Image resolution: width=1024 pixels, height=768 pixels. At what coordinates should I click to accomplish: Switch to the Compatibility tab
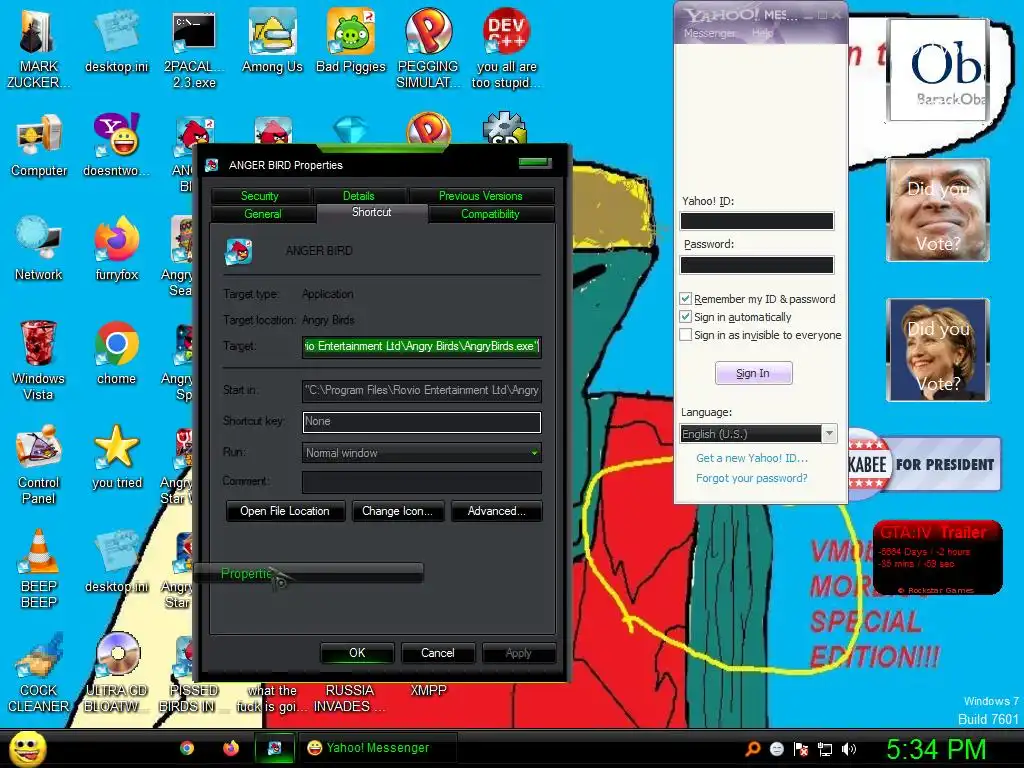click(490, 214)
